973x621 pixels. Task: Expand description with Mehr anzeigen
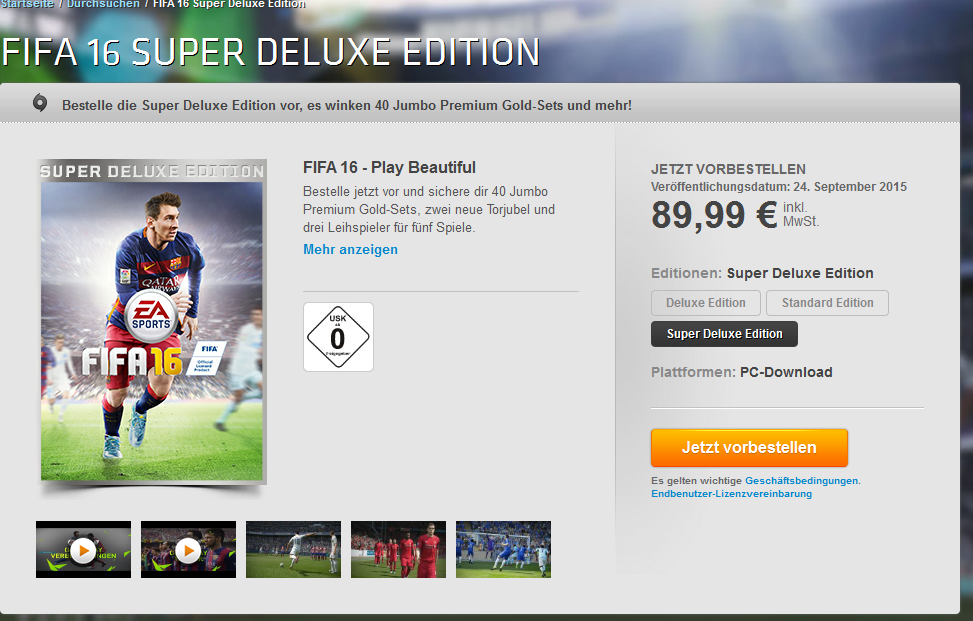[x=351, y=249]
